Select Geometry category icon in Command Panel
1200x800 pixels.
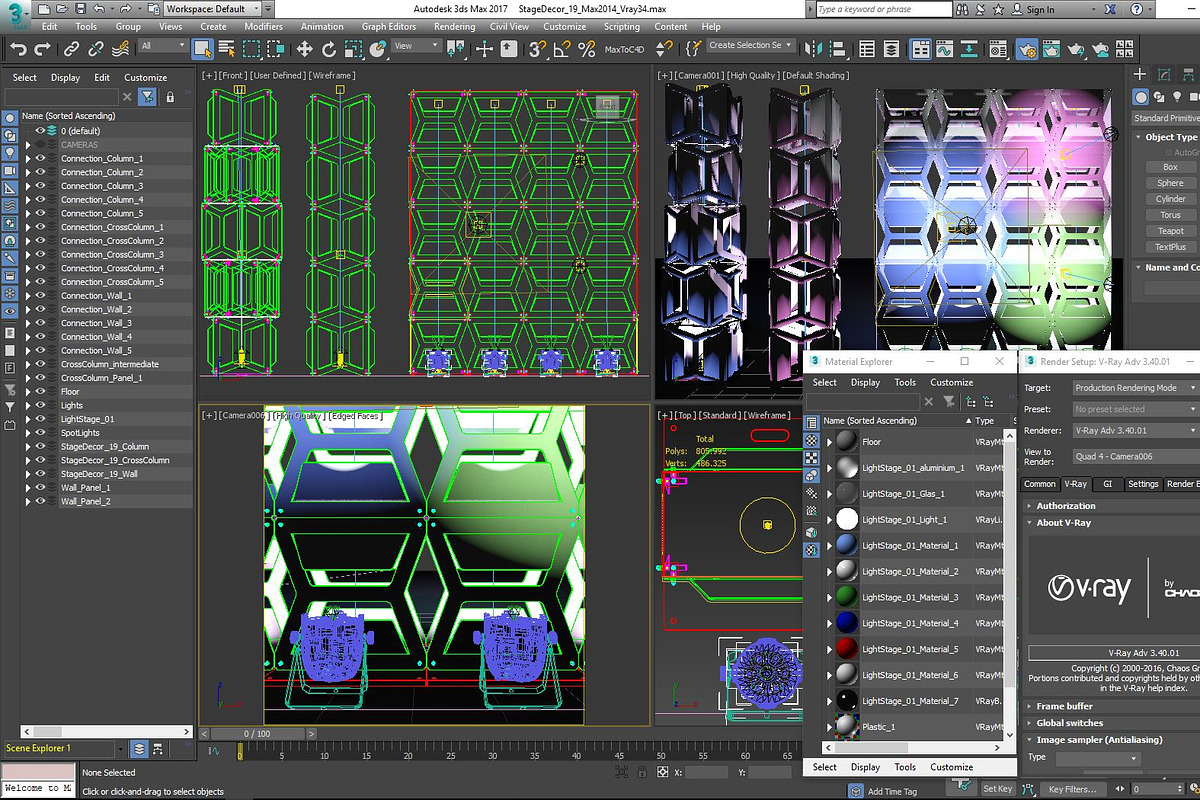pos(1141,96)
